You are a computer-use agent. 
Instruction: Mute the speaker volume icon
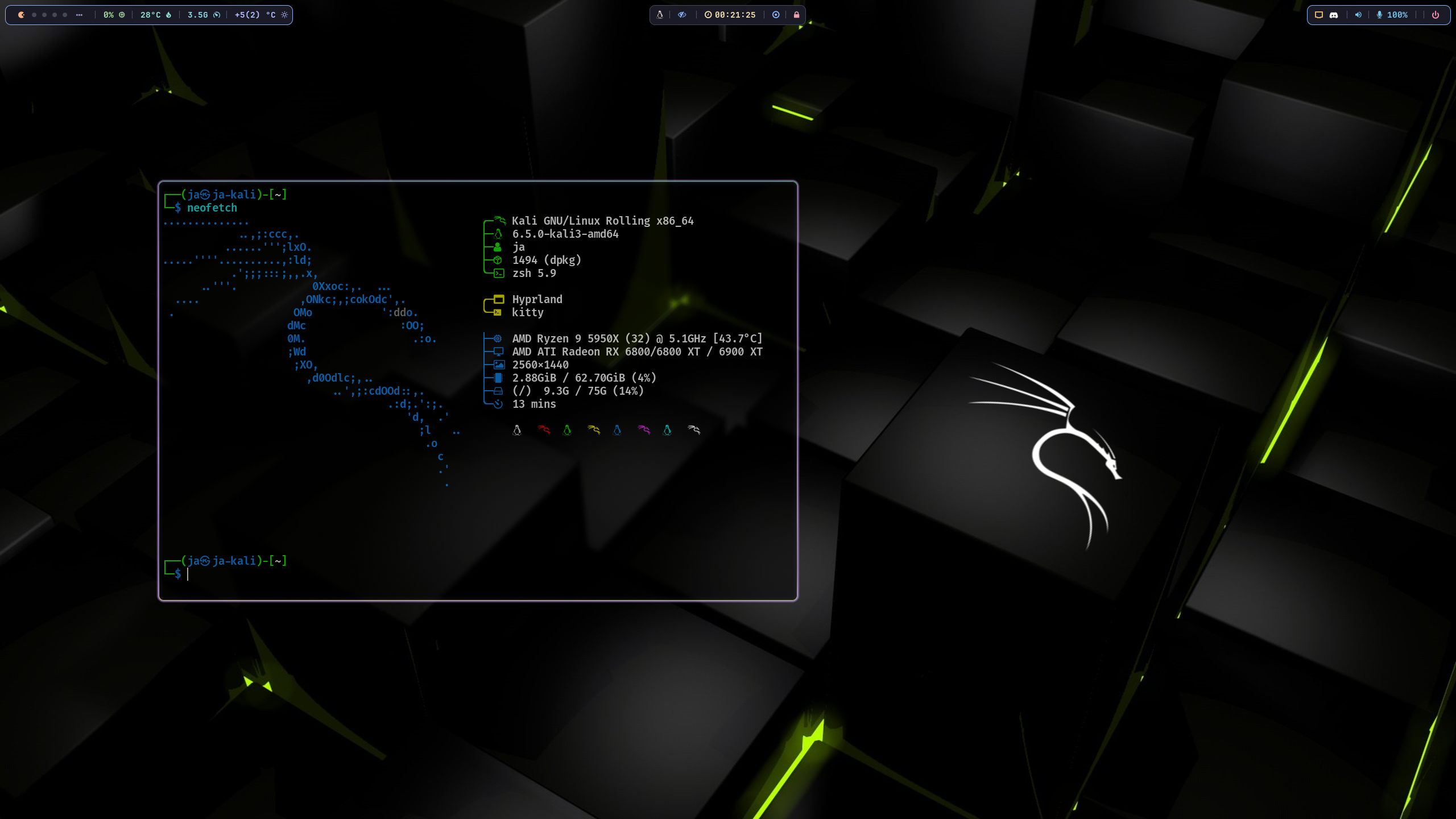(1358, 15)
